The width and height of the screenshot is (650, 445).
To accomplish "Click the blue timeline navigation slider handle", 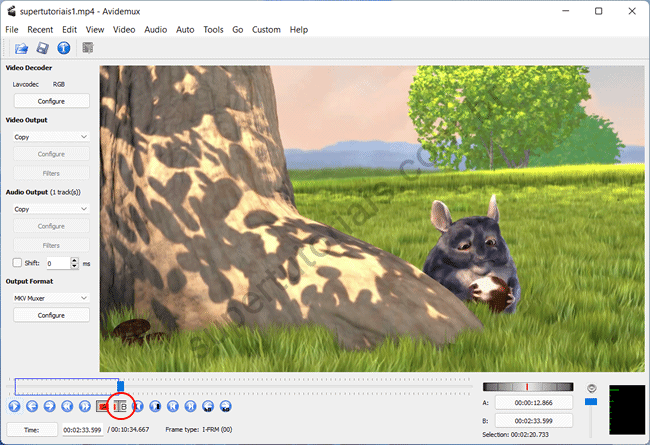I will [x=120, y=385].
